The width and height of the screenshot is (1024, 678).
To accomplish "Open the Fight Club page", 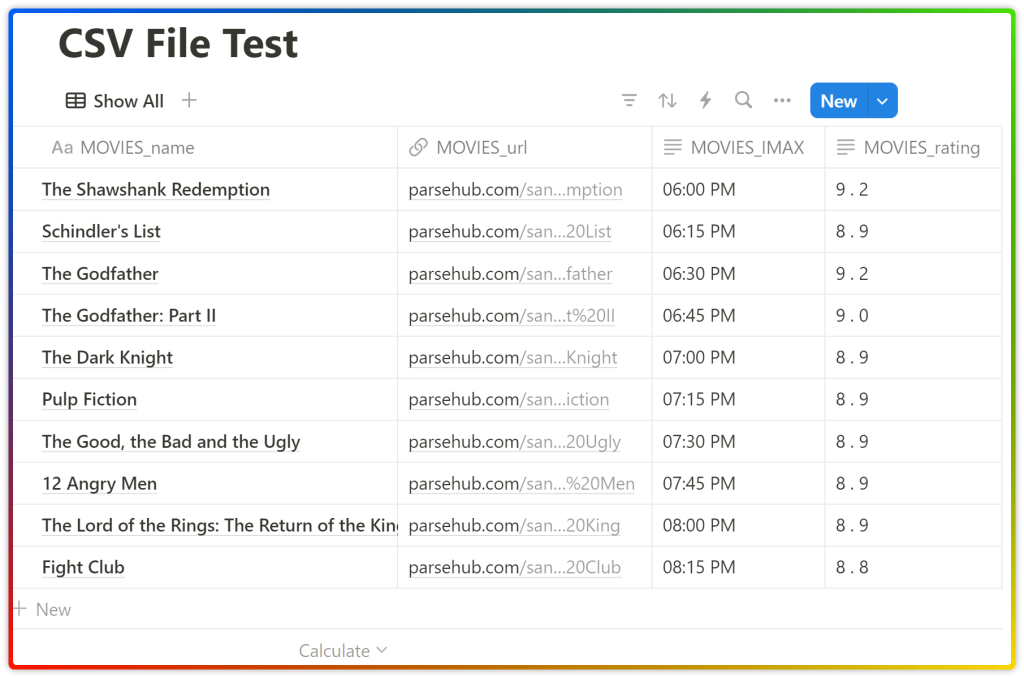I will (83, 567).
